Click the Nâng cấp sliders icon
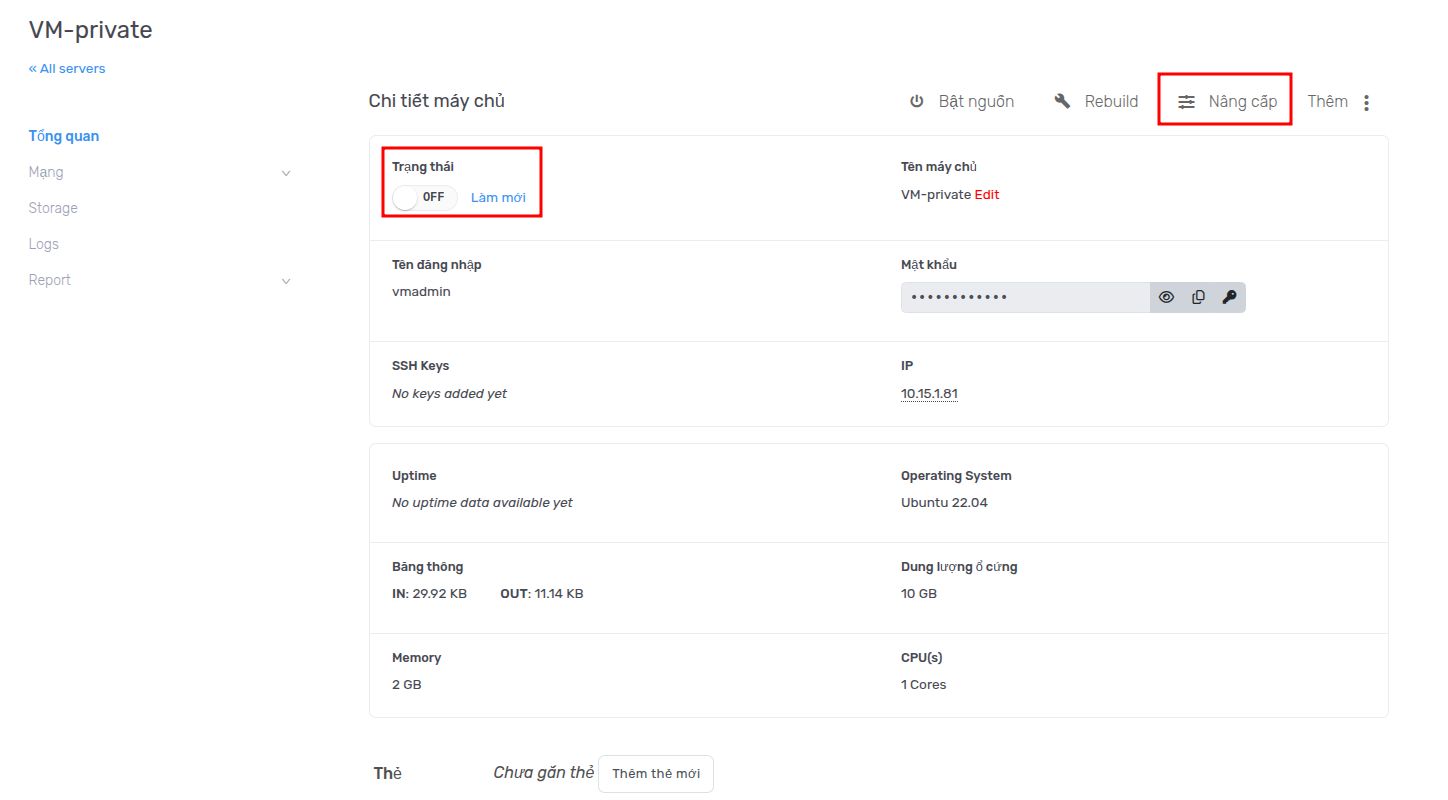The height and width of the screenshot is (800, 1448). click(1186, 102)
